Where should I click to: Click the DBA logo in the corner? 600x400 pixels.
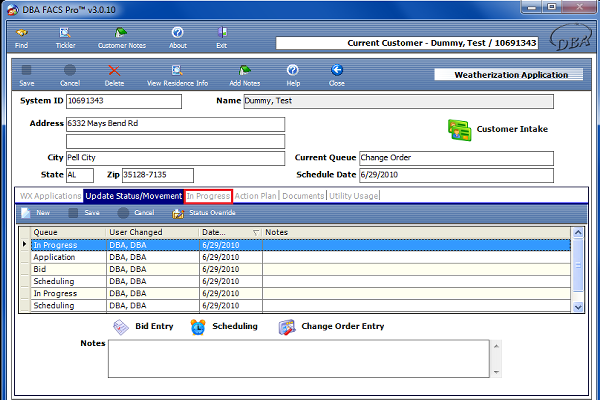click(570, 38)
